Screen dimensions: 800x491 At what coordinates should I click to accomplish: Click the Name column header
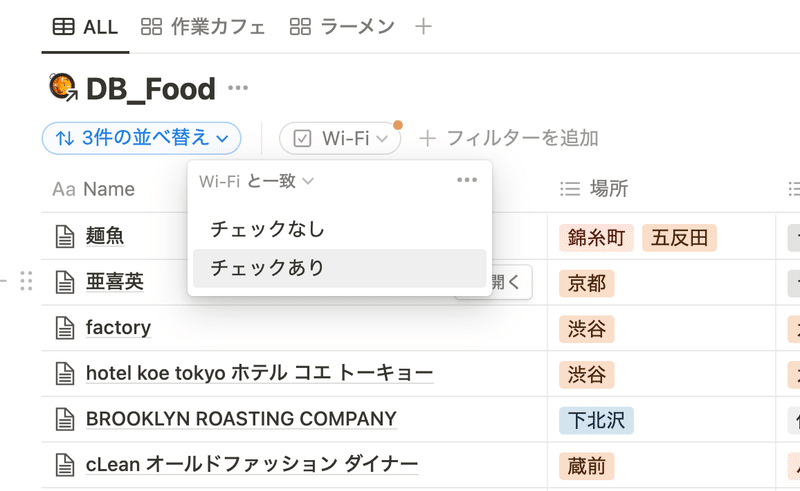point(94,189)
